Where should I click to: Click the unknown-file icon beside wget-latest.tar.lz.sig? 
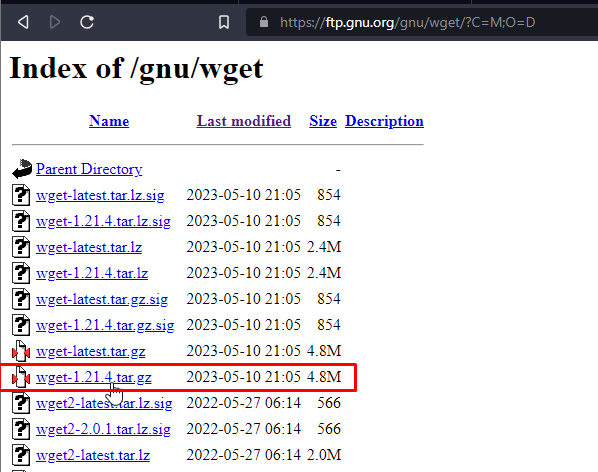tap(21, 195)
